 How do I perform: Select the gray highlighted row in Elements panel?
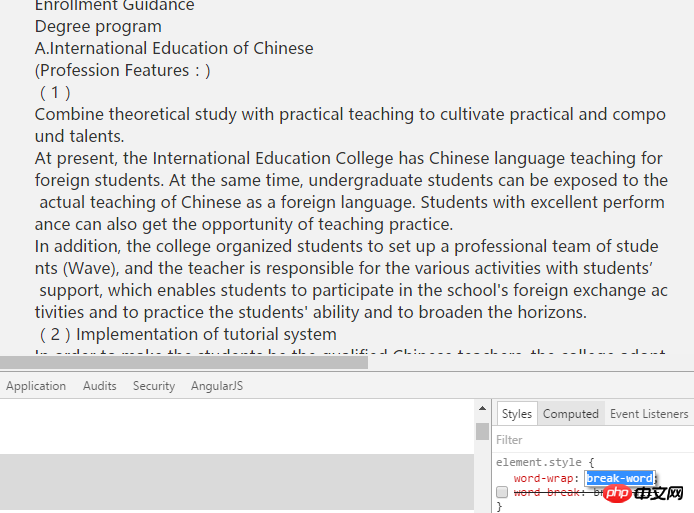click(237, 482)
